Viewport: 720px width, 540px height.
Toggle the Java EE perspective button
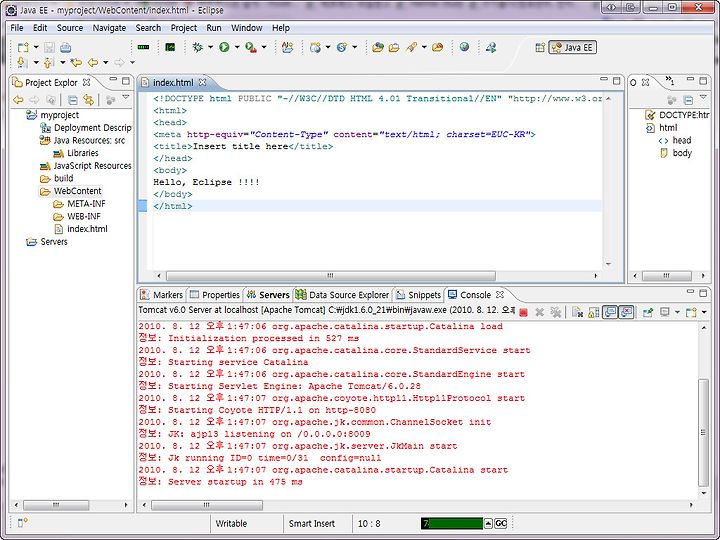tap(572, 47)
